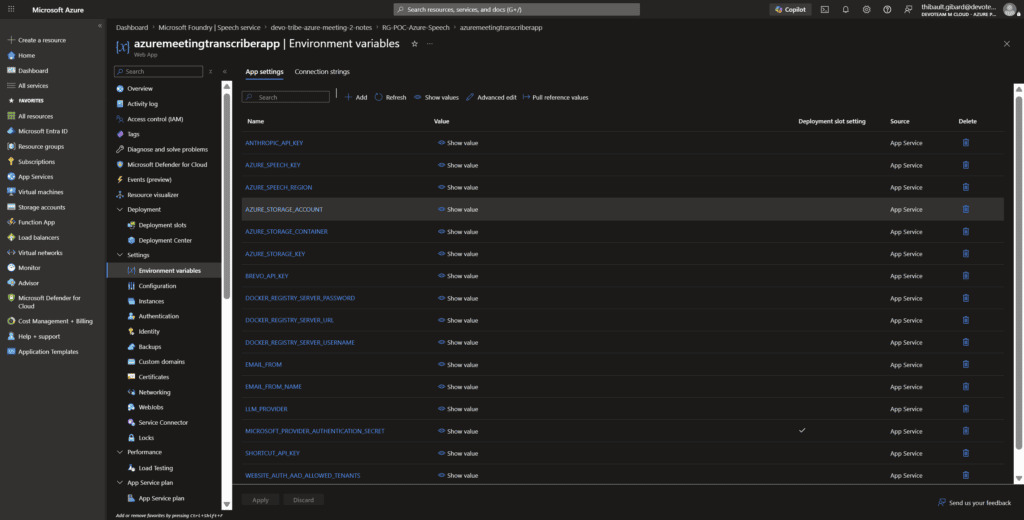Show all values in the toolbar
Image resolution: width=1024 pixels, height=520 pixels.
(x=436, y=97)
